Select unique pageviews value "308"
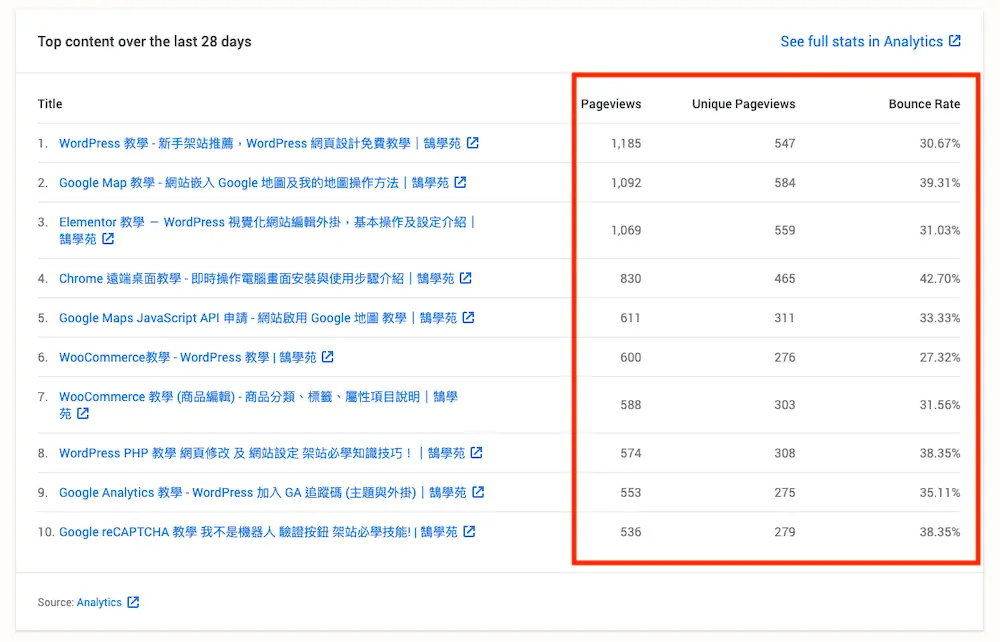The width and height of the screenshot is (1000, 642). (x=785, y=453)
